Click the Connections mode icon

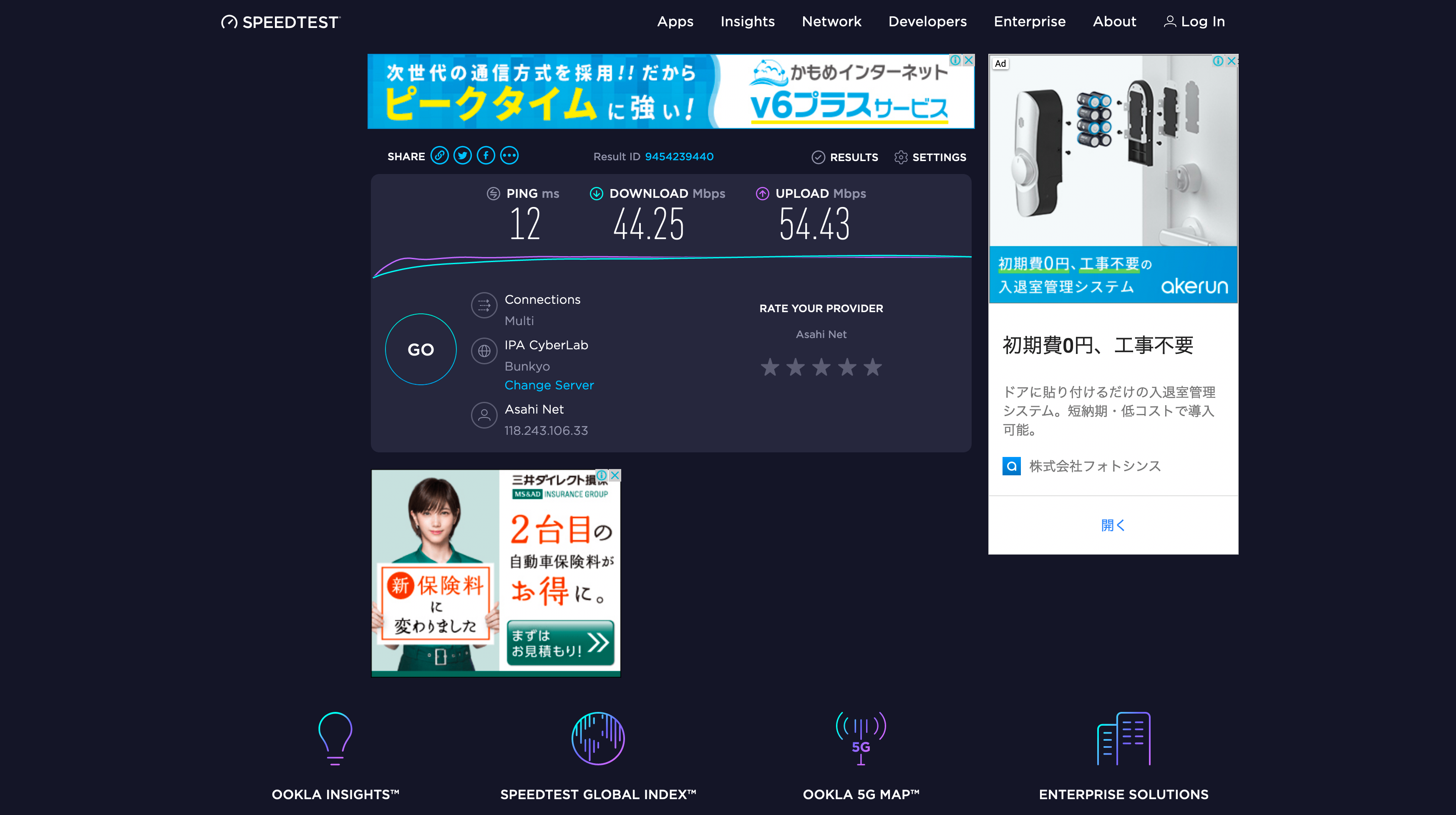pyautogui.click(x=484, y=306)
